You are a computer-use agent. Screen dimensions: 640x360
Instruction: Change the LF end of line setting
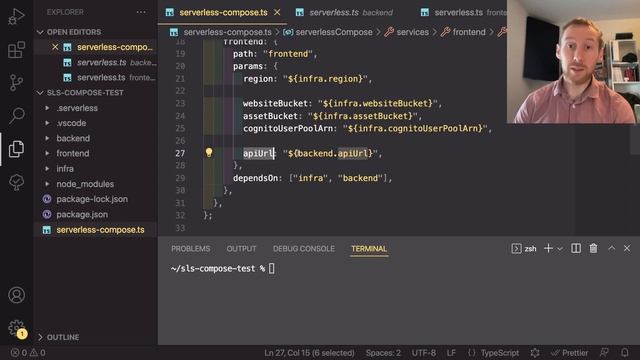451,353
